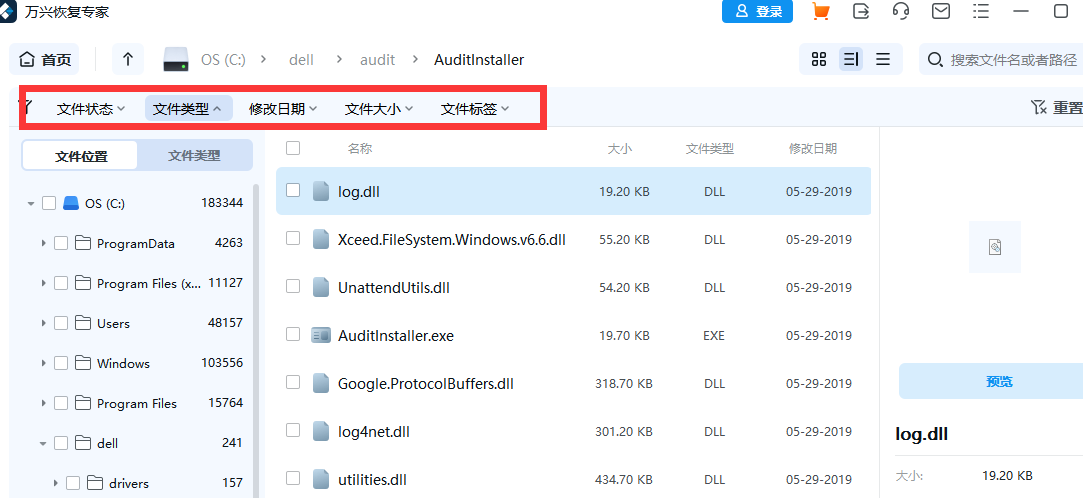
Task: Check the box for UnattendUtils.dll
Action: click(293, 286)
